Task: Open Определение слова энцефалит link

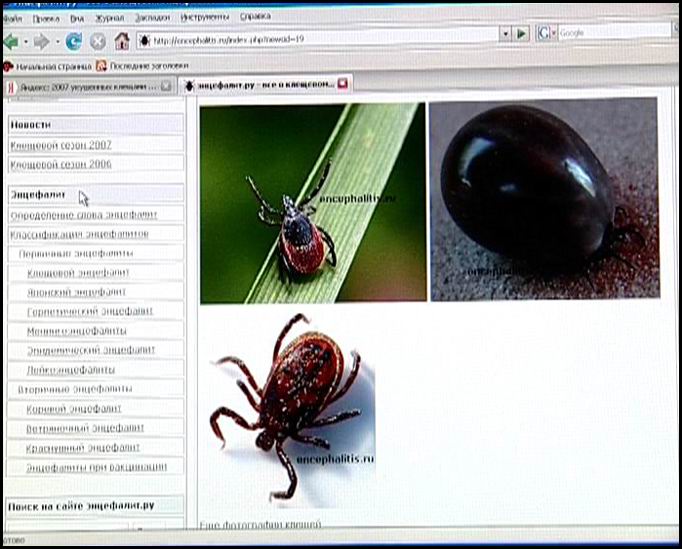Action: (x=84, y=215)
